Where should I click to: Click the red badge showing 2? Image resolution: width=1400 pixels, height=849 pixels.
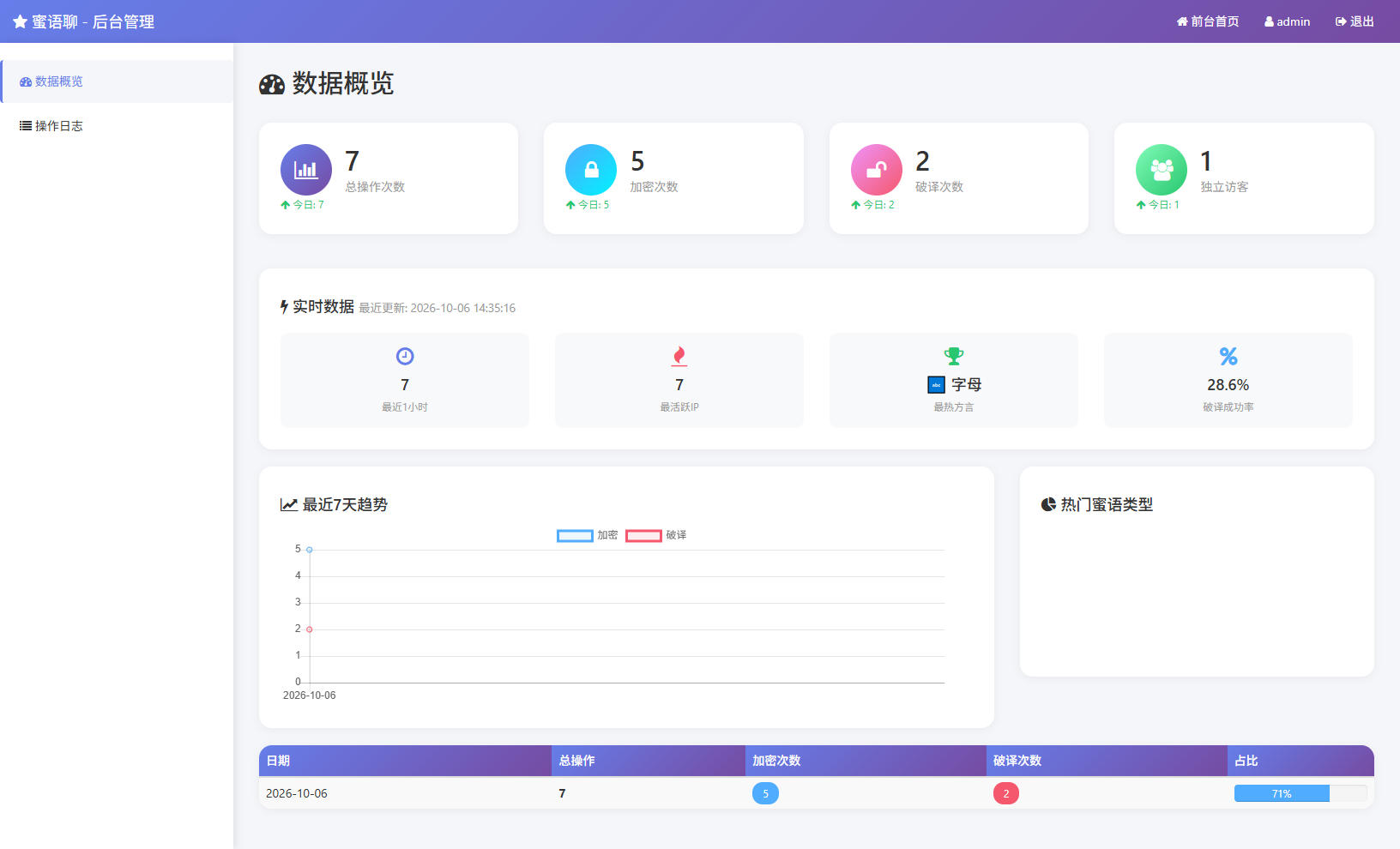tap(1006, 793)
